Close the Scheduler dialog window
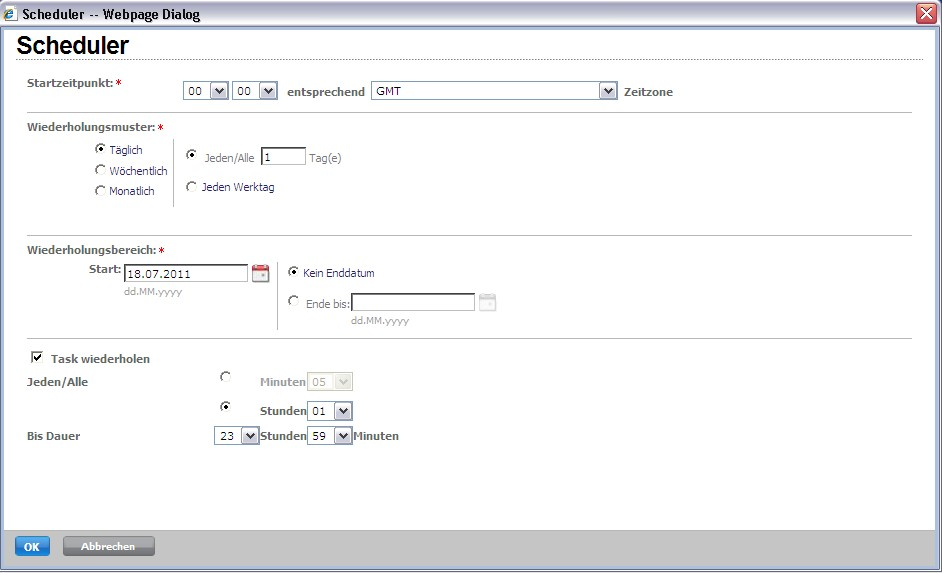The image size is (942, 573). point(926,13)
